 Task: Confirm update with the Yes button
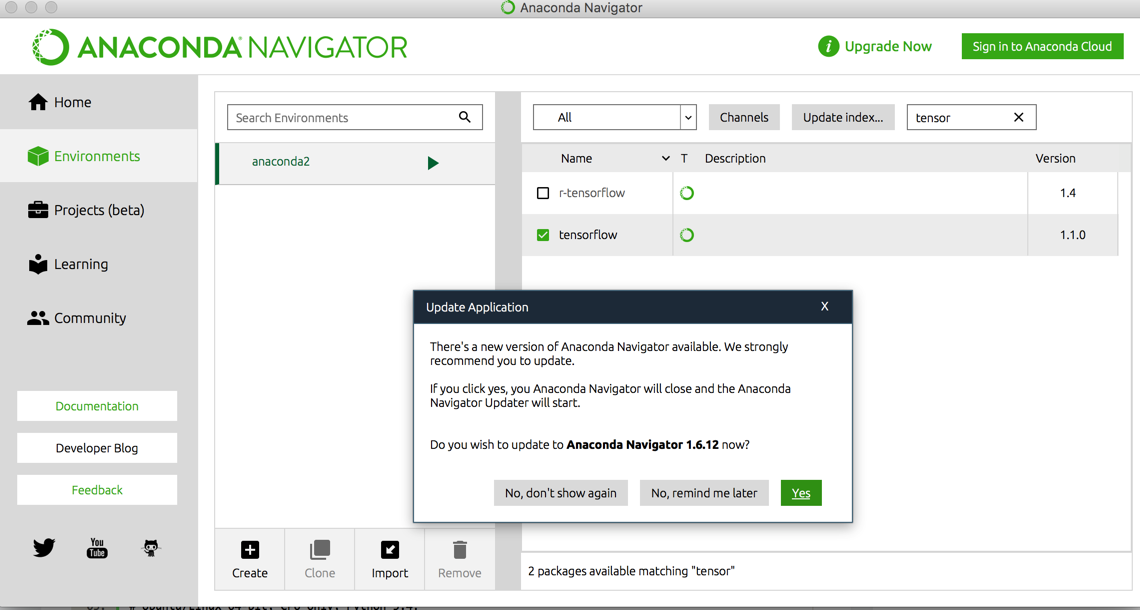800,493
